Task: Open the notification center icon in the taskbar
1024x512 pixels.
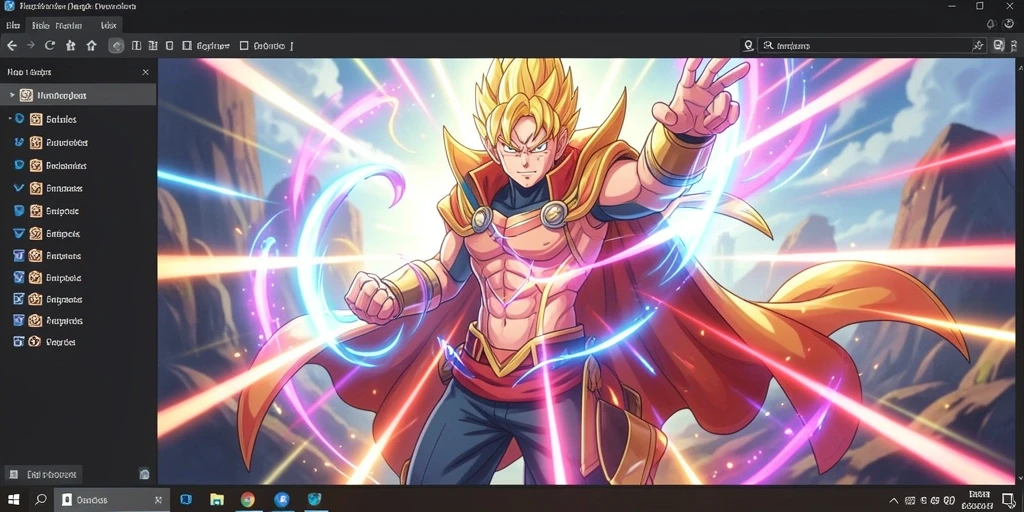Action: pos(1009,500)
